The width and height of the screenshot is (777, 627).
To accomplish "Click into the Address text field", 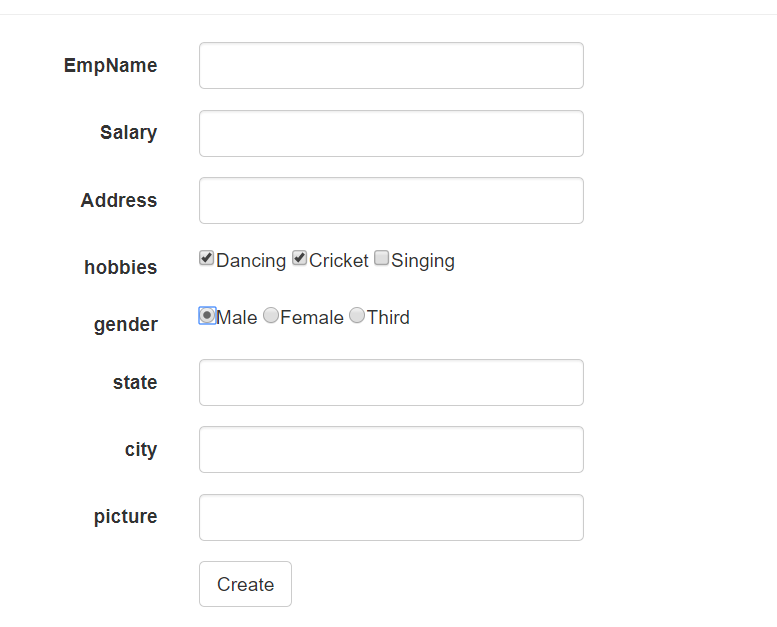I will tap(391, 201).
